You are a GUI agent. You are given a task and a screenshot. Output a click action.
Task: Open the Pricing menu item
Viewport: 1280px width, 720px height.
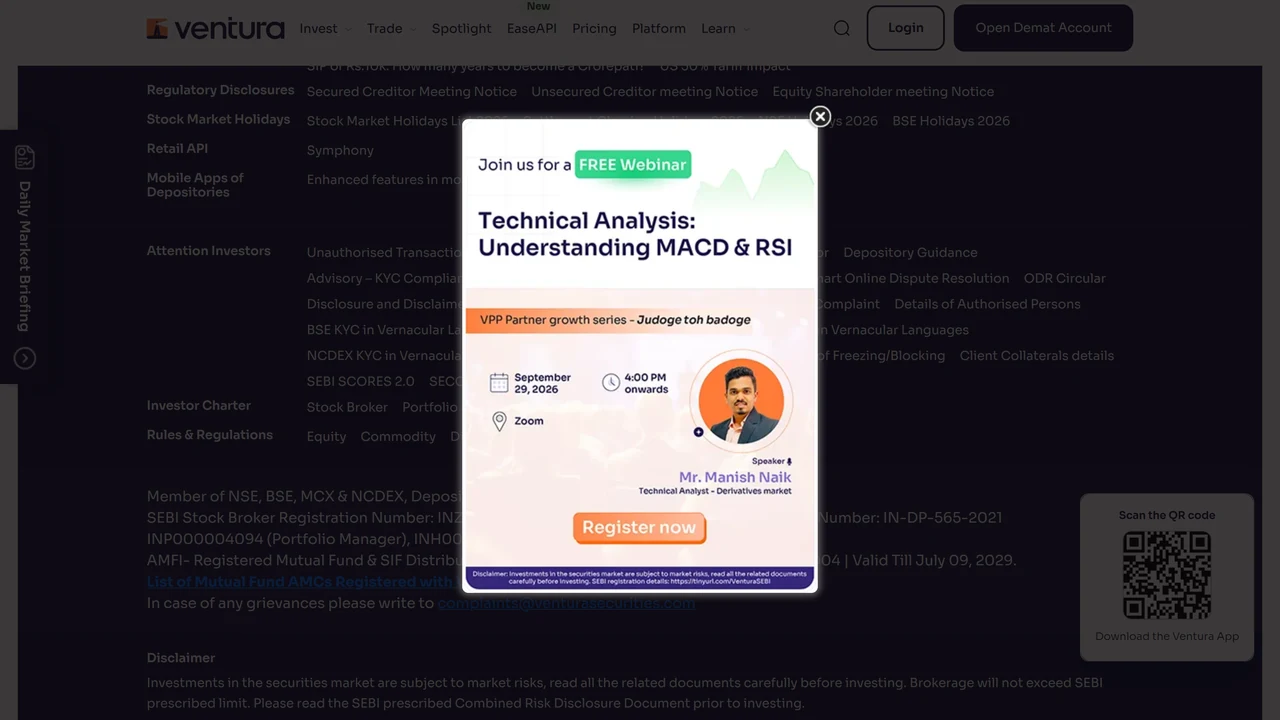point(594,28)
